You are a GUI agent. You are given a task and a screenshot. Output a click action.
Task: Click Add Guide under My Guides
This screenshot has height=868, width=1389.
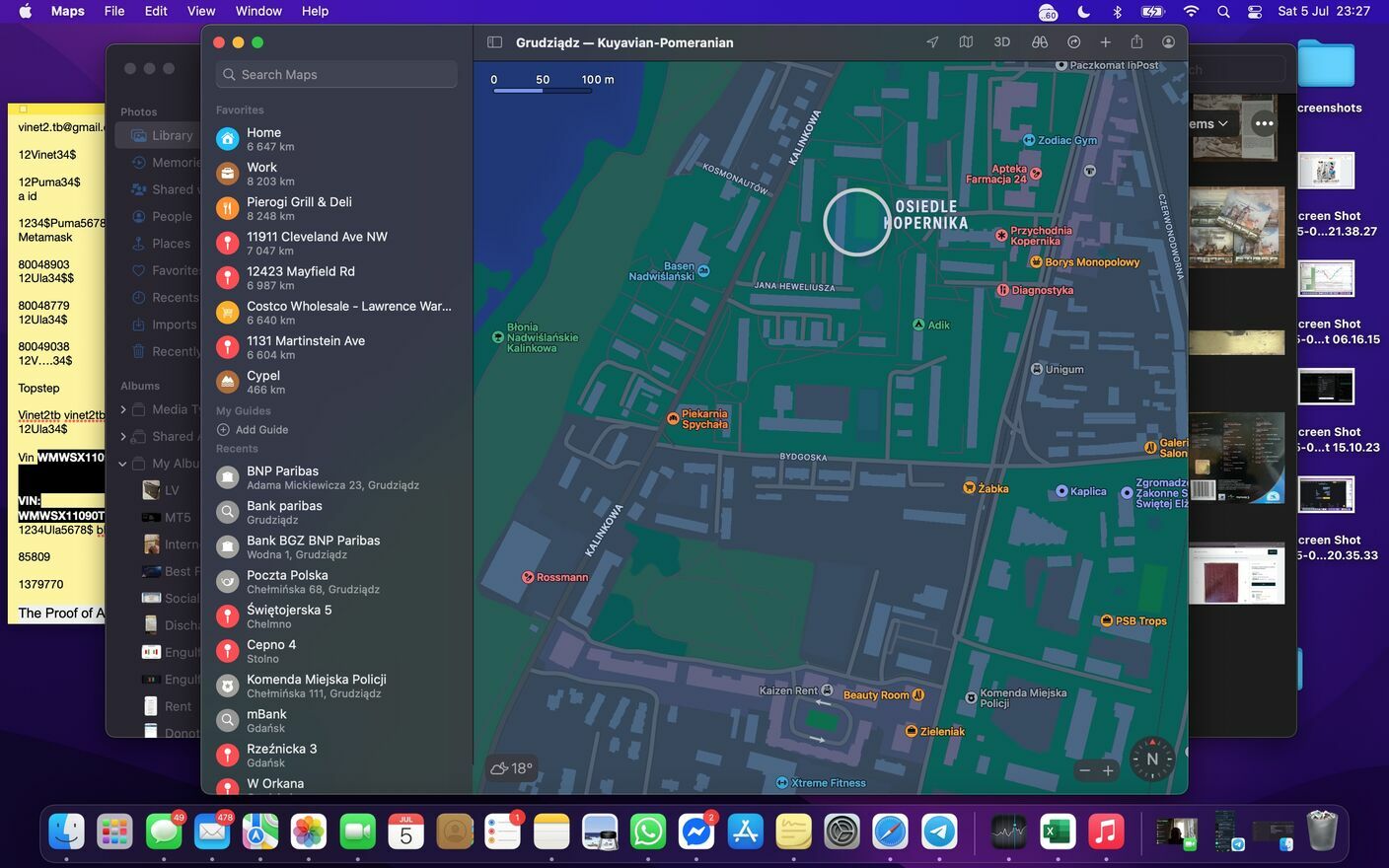click(x=253, y=430)
